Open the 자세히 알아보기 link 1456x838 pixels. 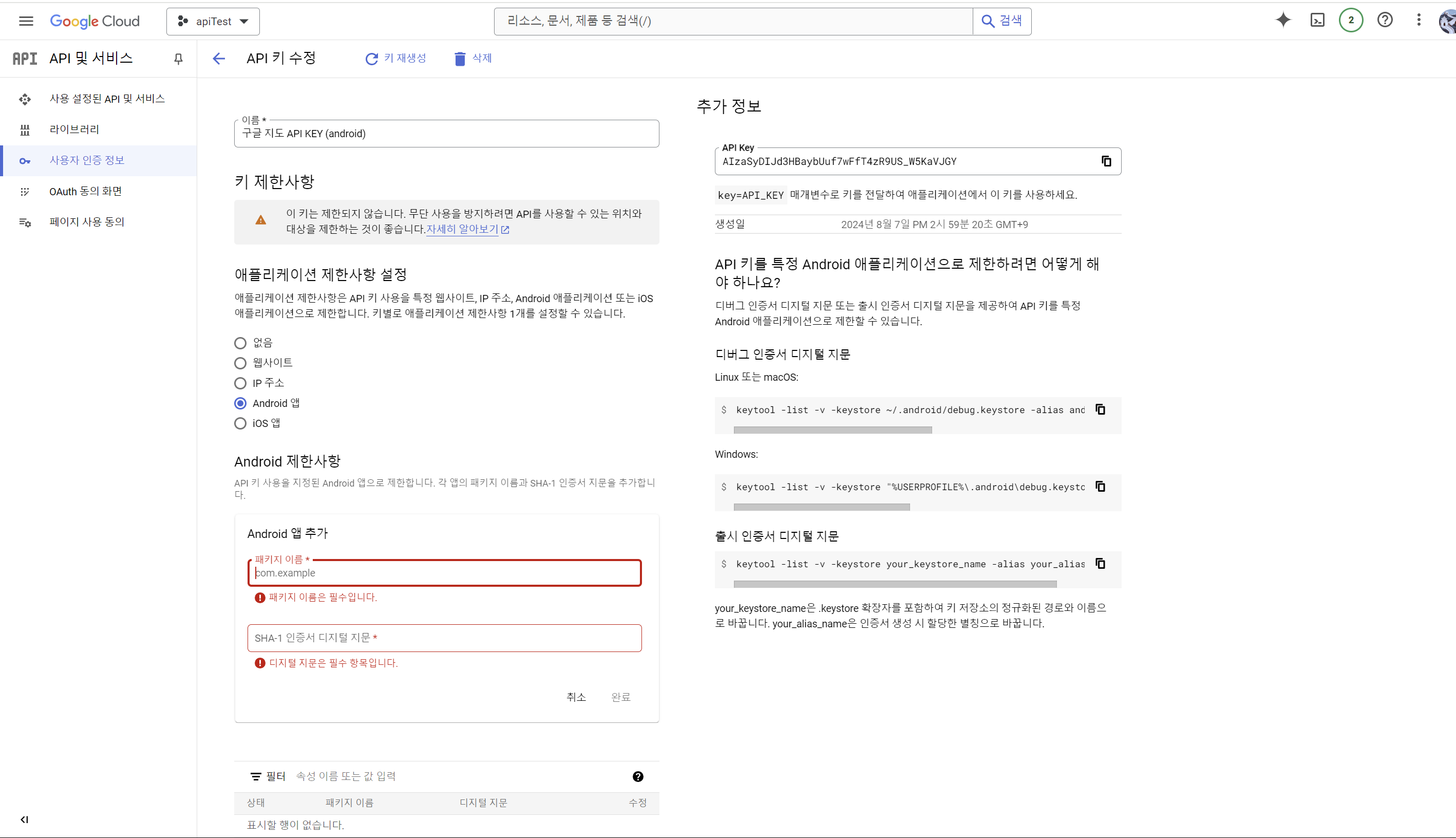click(462, 229)
